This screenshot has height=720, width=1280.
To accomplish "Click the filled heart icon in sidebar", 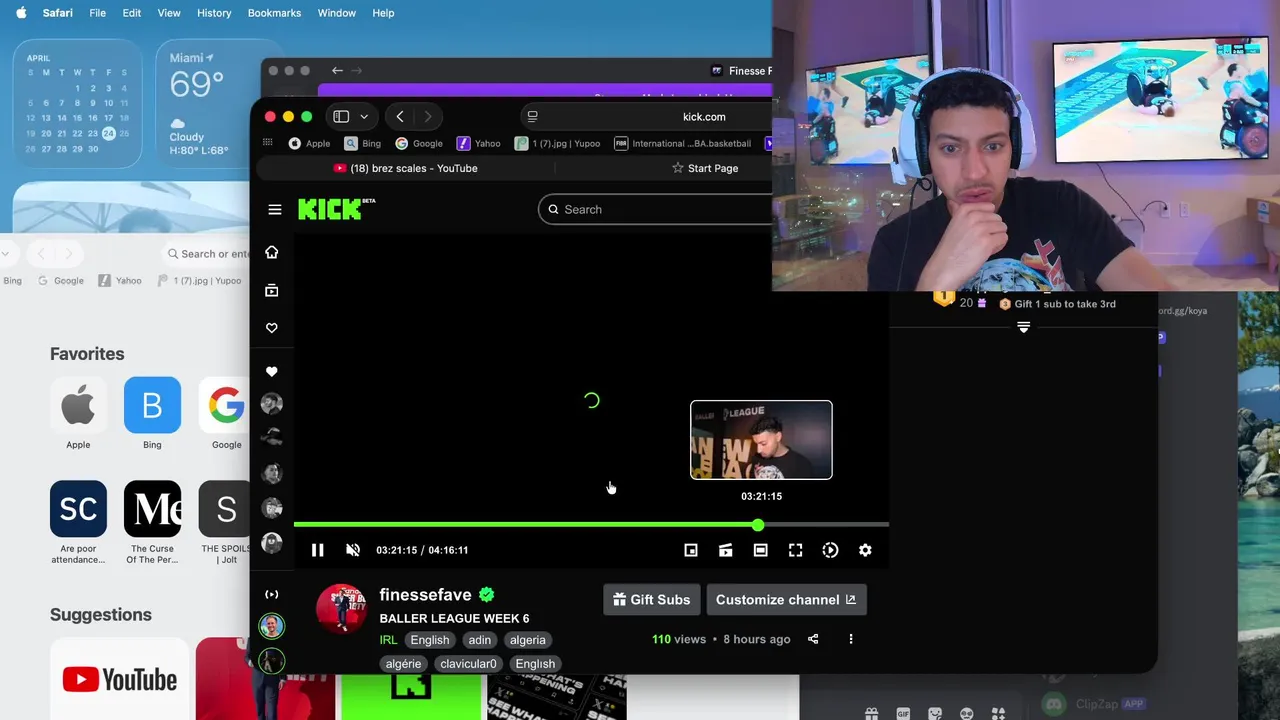I will tap(272, 371).
